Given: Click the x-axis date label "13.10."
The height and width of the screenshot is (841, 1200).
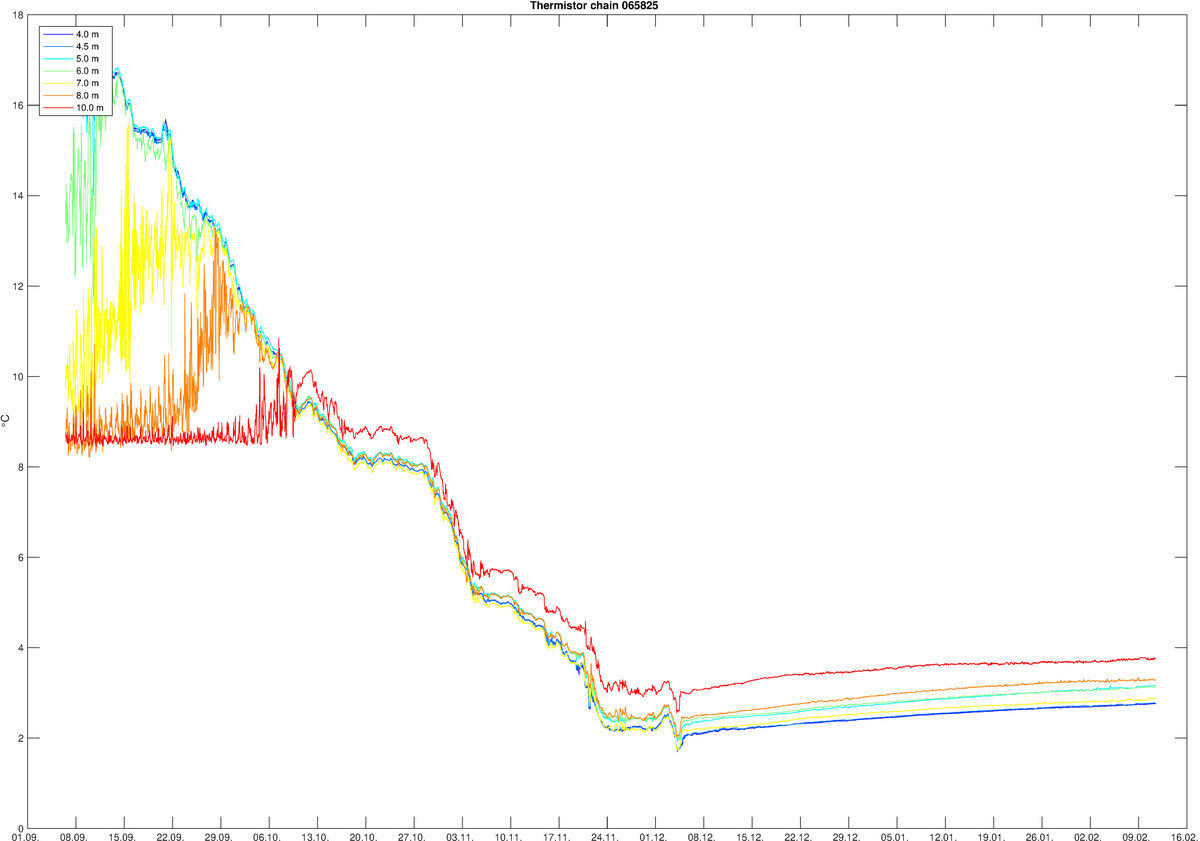Looking at the screenshot, I should tap(315, 835).
